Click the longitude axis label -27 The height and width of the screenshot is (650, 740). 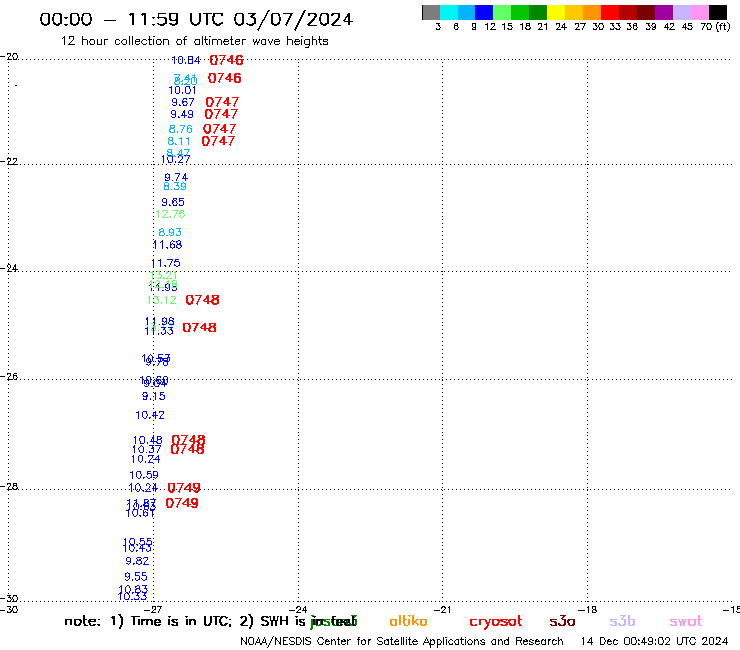click(x=153, y=610)
